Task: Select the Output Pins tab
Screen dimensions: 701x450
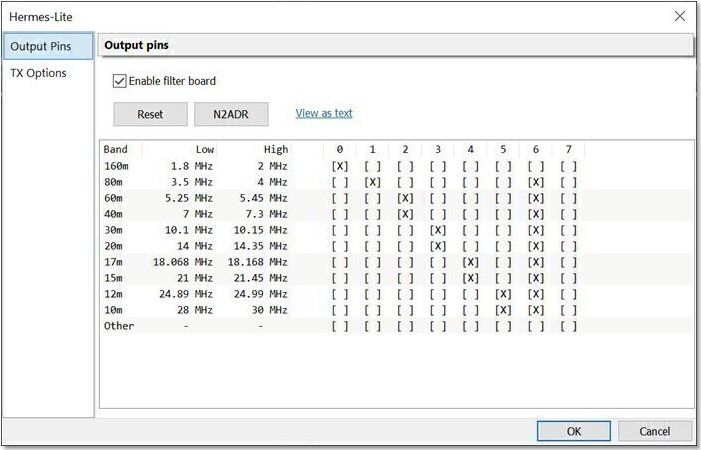Action: pyautogui.click(x=48, y=46)
